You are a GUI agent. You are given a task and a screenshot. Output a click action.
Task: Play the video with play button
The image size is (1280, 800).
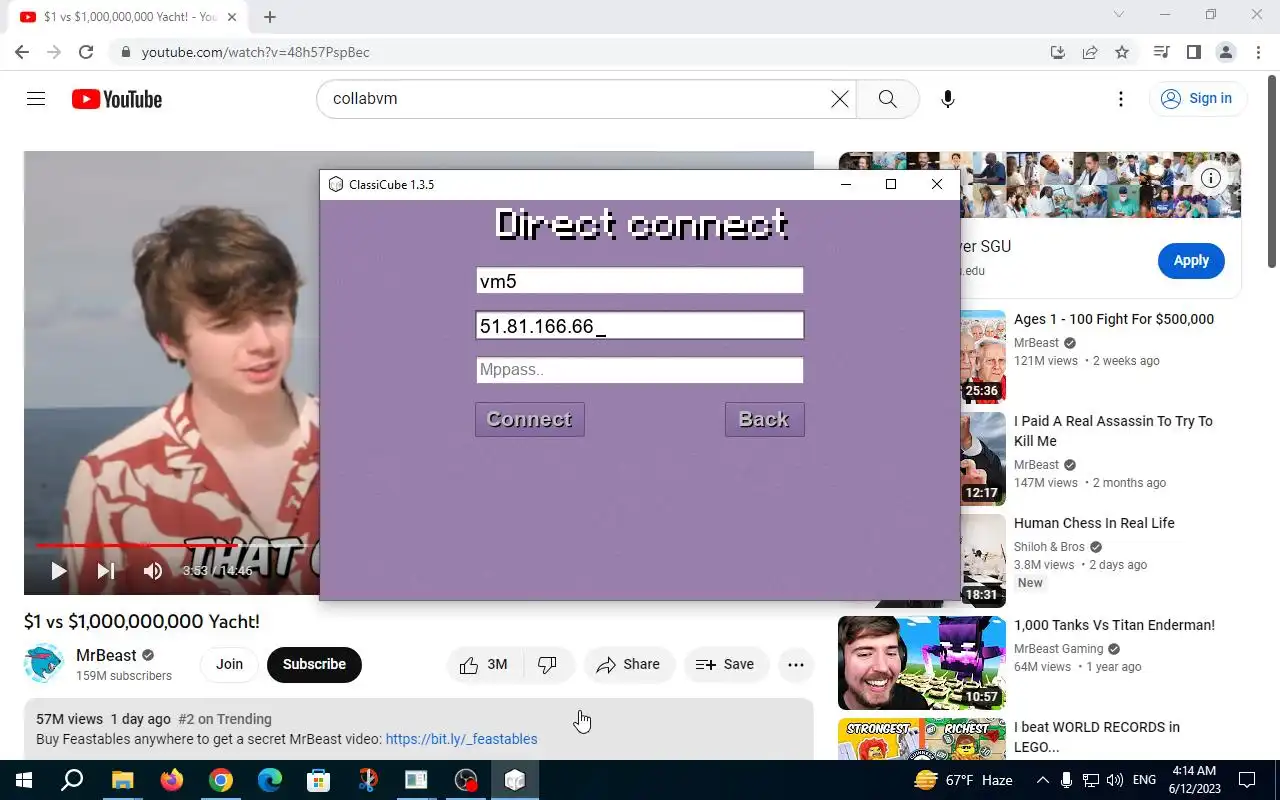(58, 571)
